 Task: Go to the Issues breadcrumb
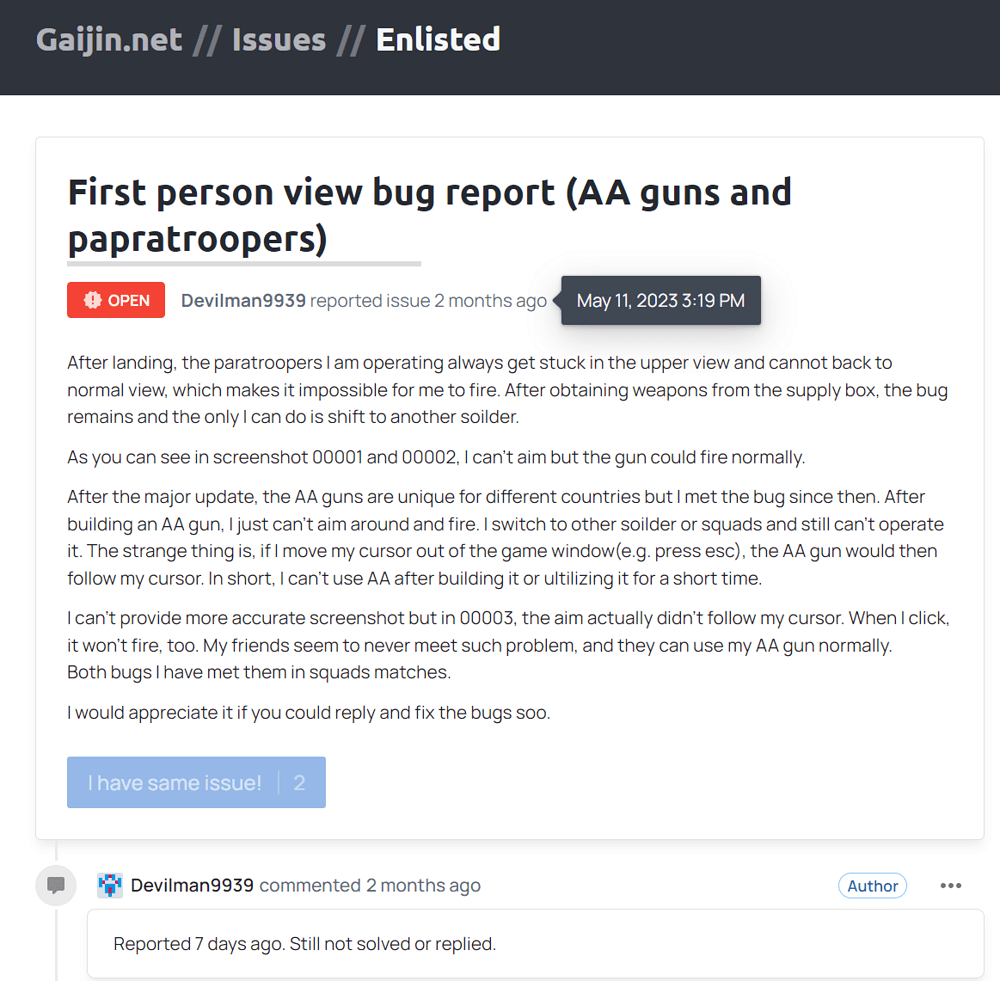pos(279,40)
